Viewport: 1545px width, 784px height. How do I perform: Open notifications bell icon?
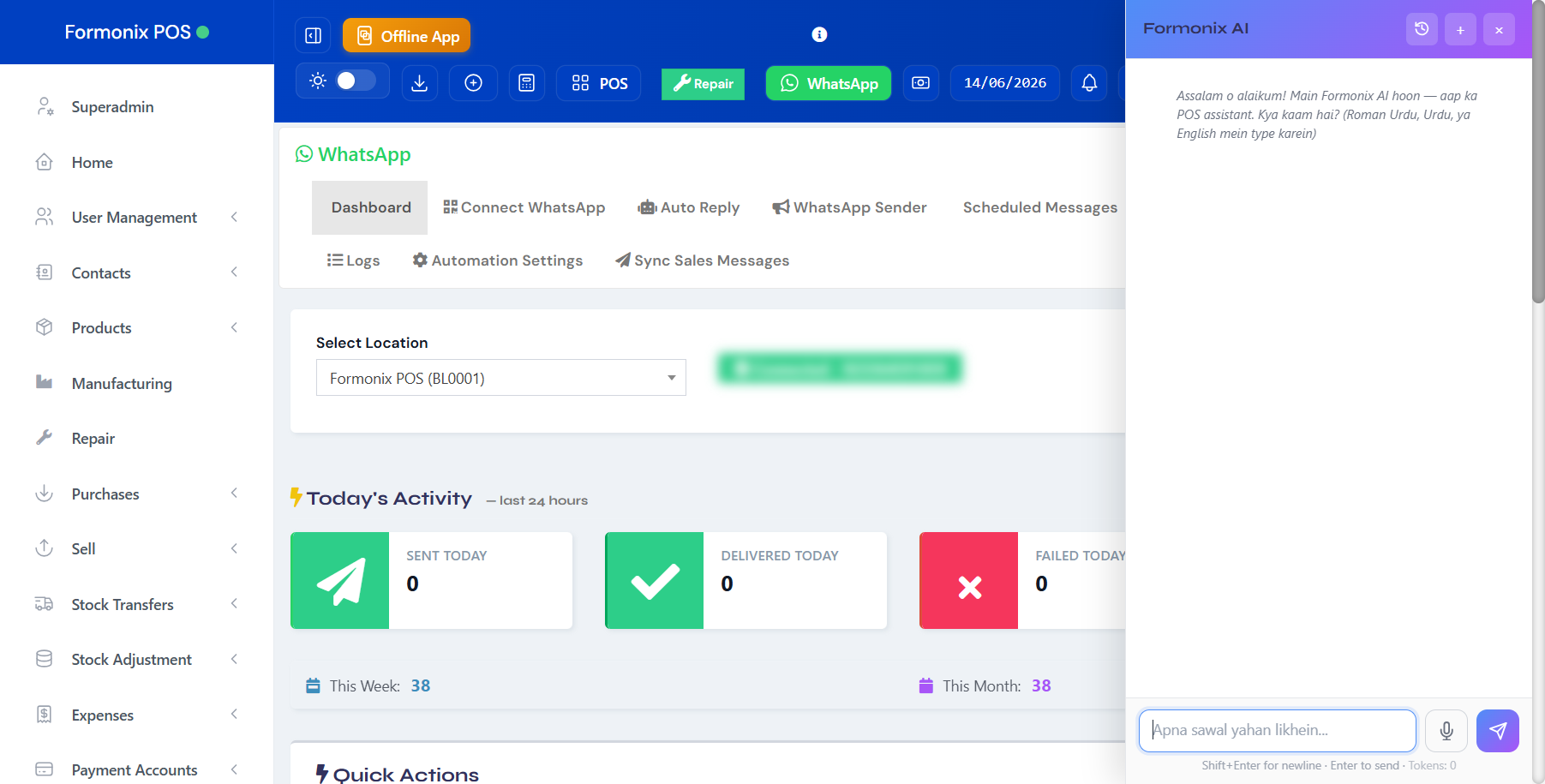[x=1089, y=83]
